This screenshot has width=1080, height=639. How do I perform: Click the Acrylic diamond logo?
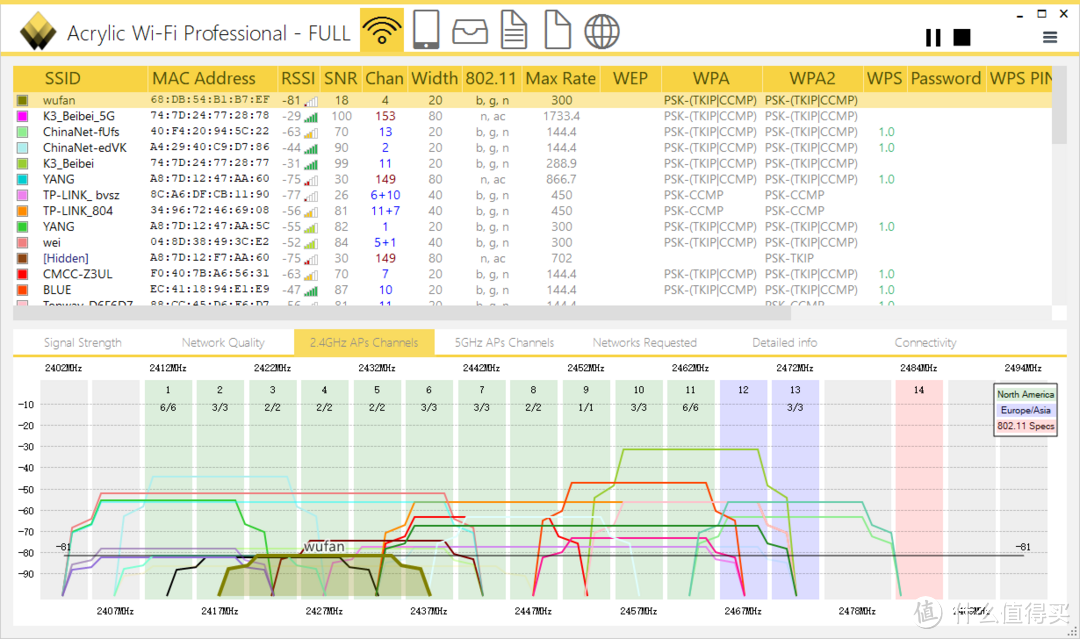38,32
